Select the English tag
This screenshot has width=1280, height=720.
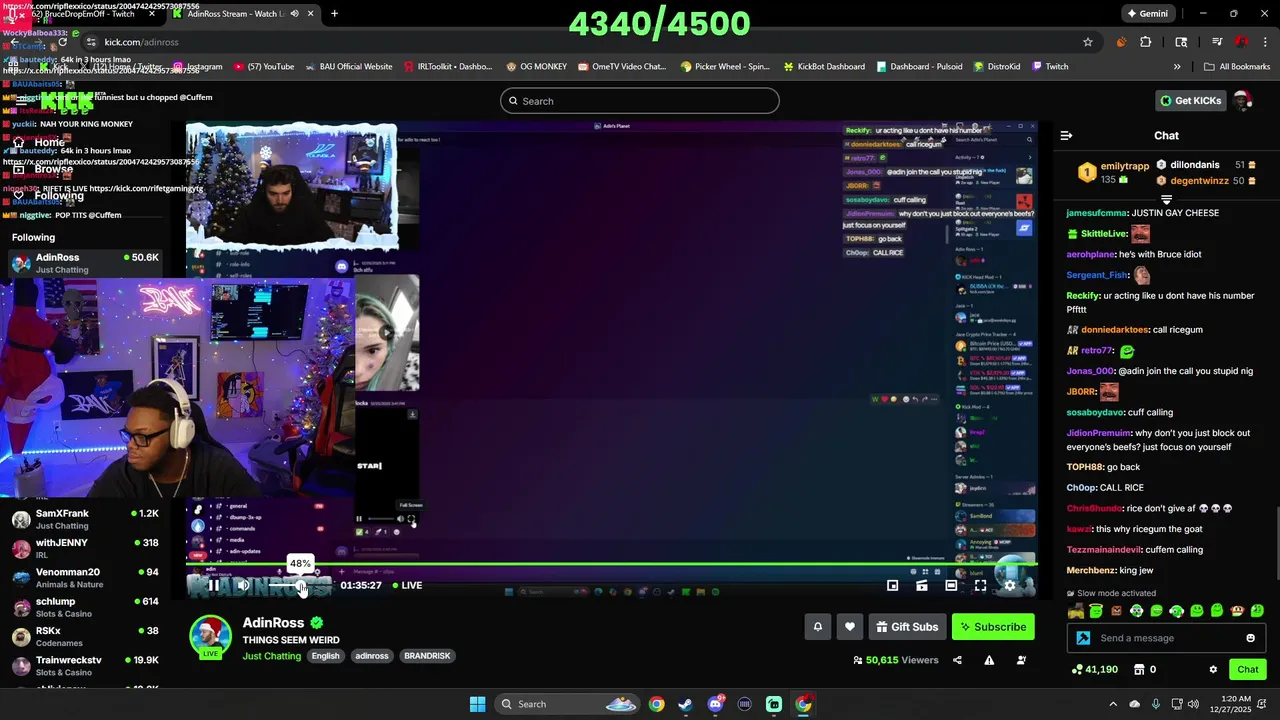pyautogui.click(x=325, y=656)
